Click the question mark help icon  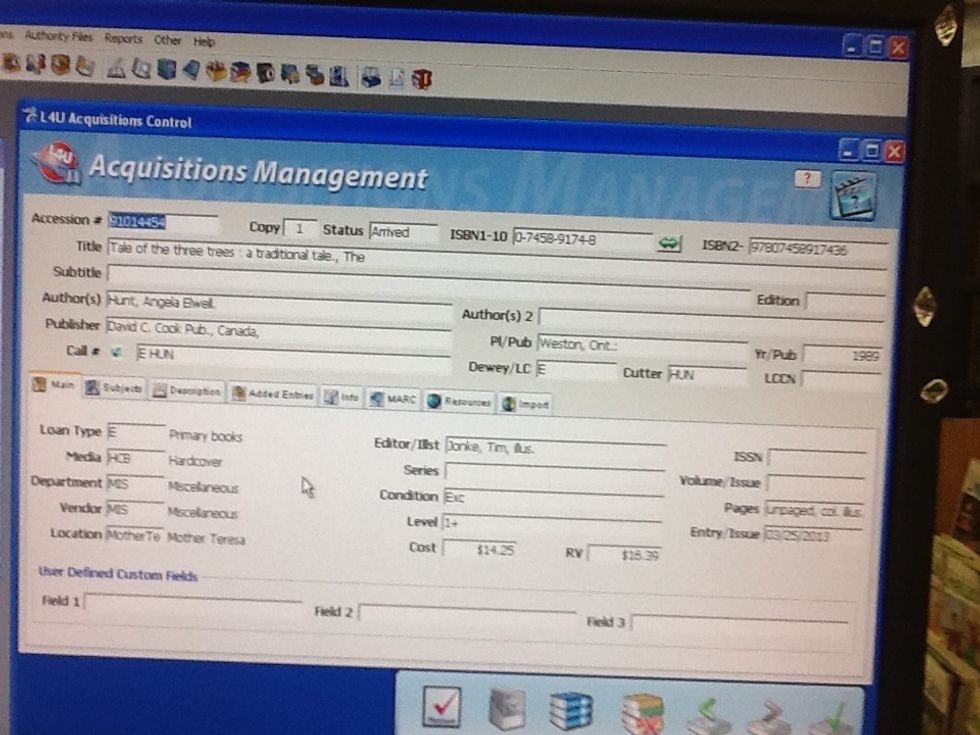click(807, 178)
